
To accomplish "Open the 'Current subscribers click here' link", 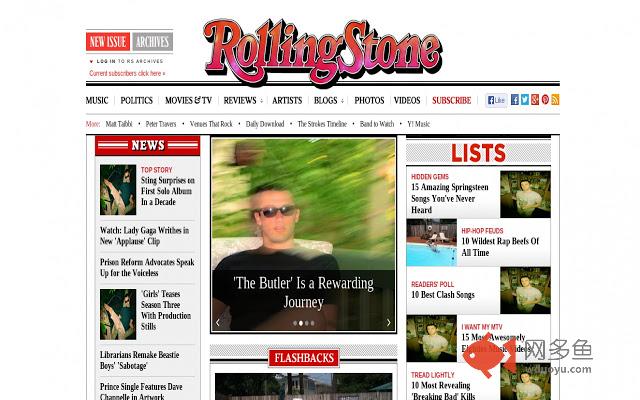I will 127,73.
